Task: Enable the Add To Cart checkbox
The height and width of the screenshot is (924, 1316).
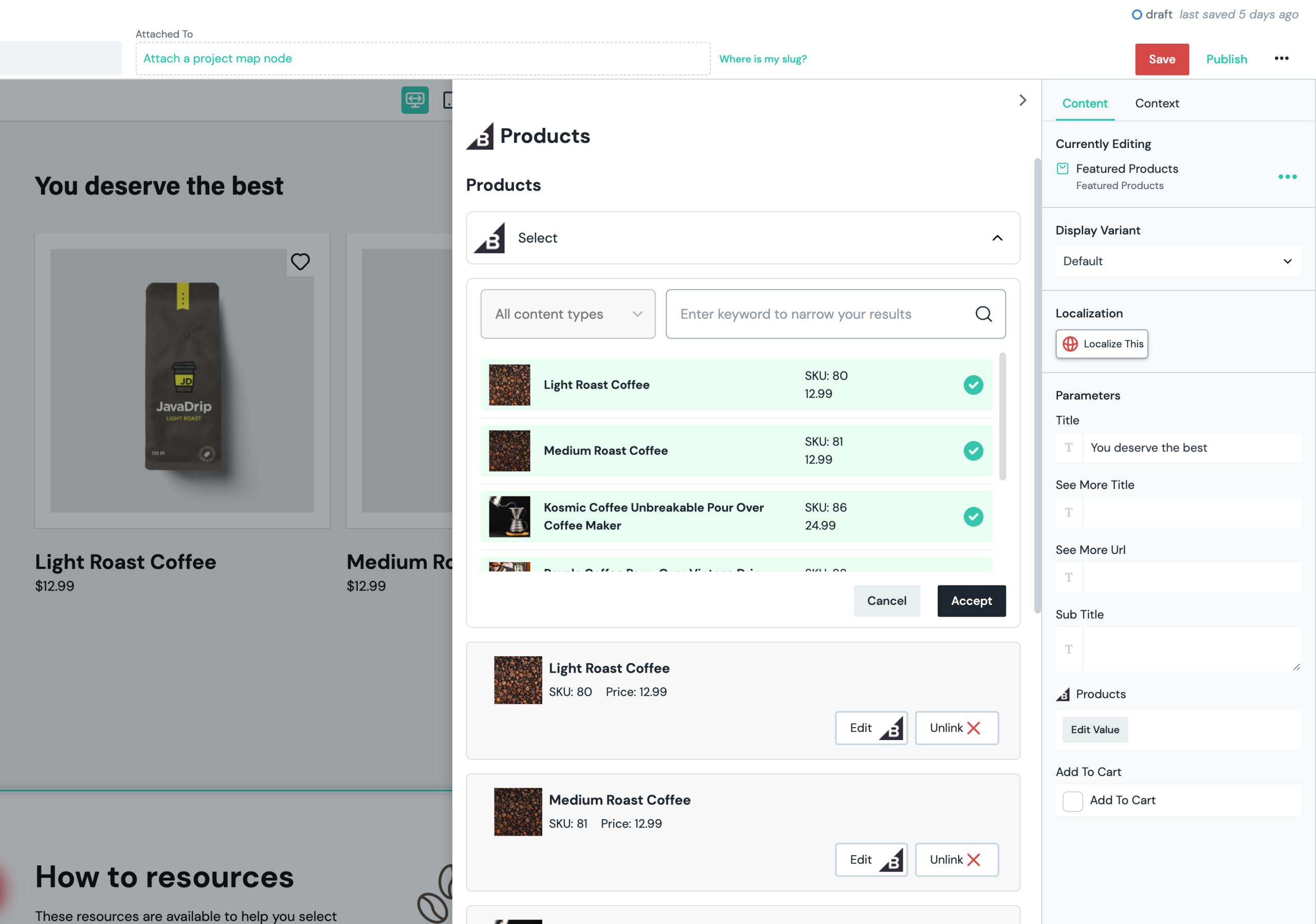Action: (1072, 801)
